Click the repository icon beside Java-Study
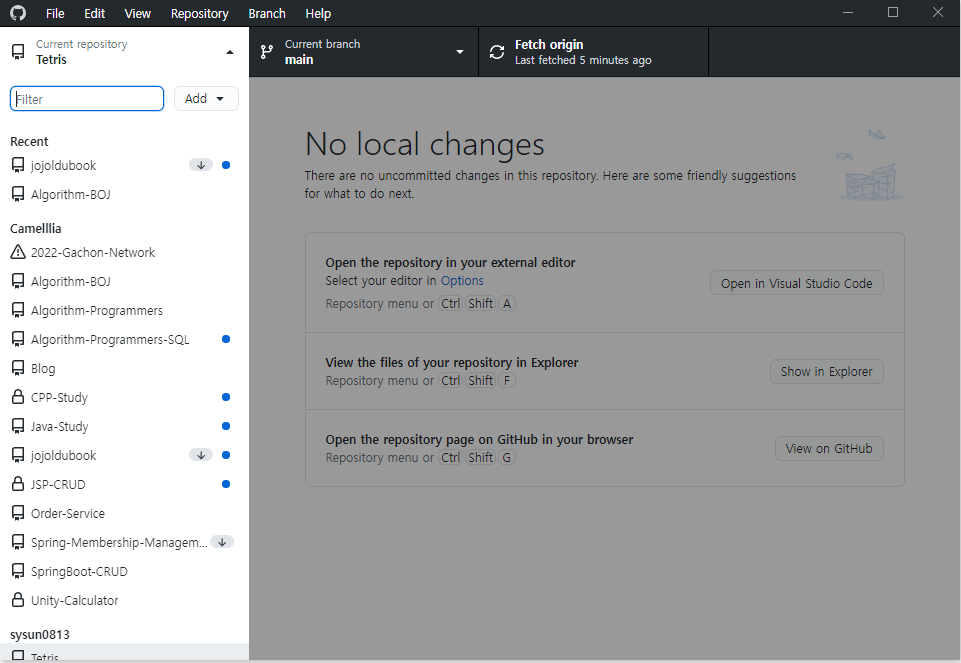This screenshot has width=961, height=663. pos(18,426)
